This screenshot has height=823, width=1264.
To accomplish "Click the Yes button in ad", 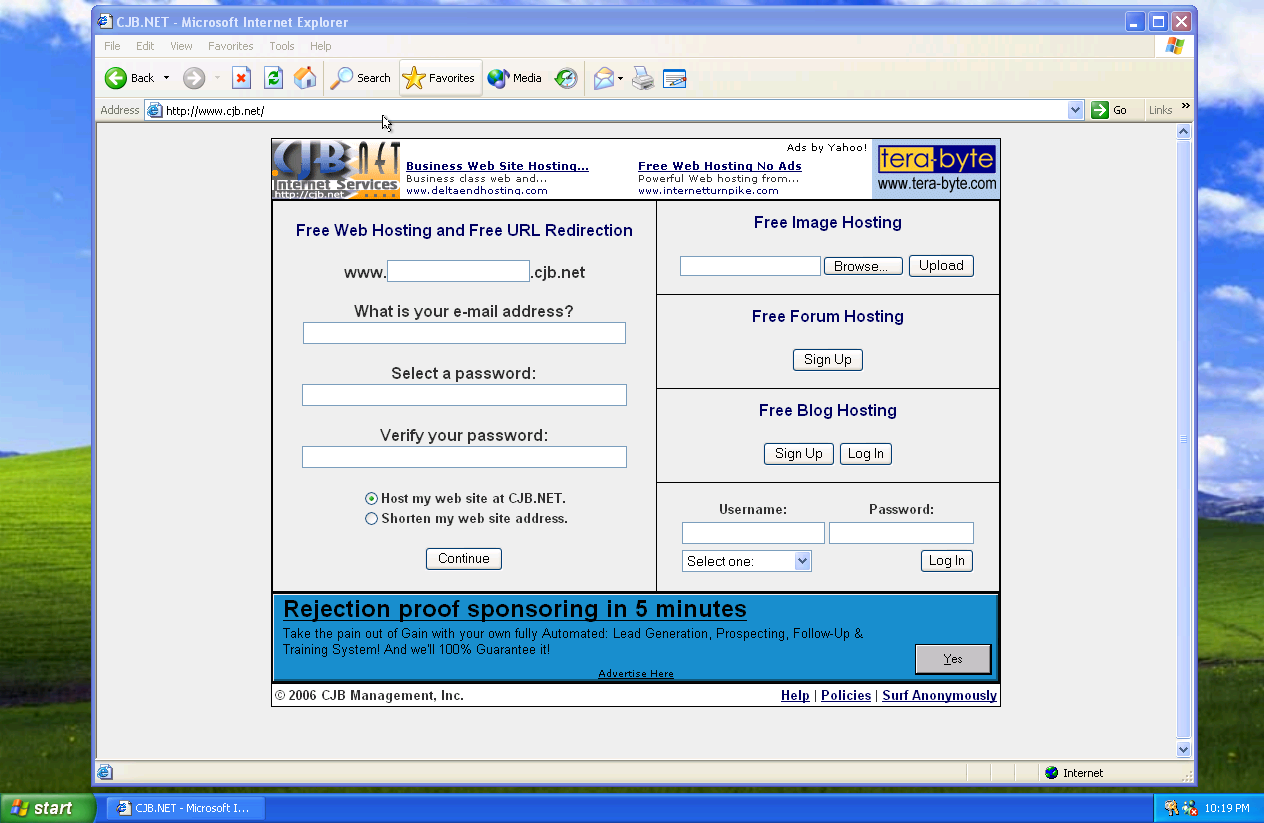I will tap(953, 659).
